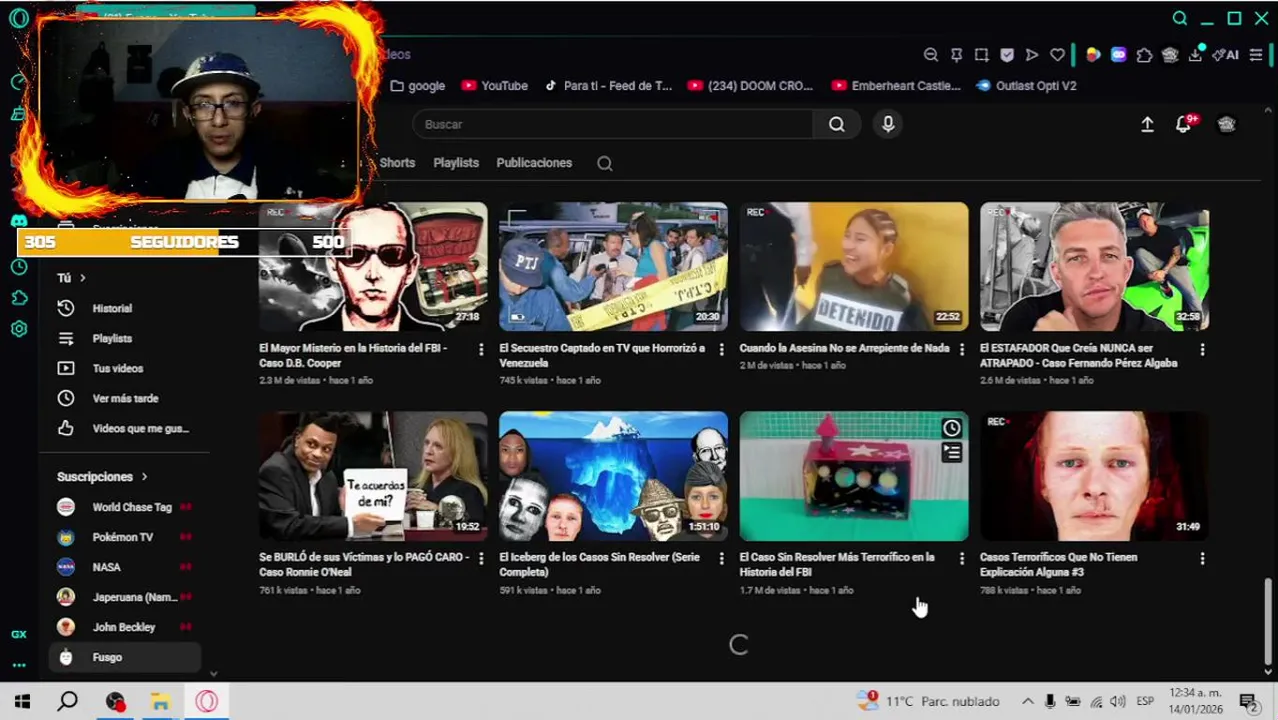The height and width of the screenshot is (720, 1278).
Task: Open options menu for 'Cuando la Asesina' video
Action: (962, 349)
